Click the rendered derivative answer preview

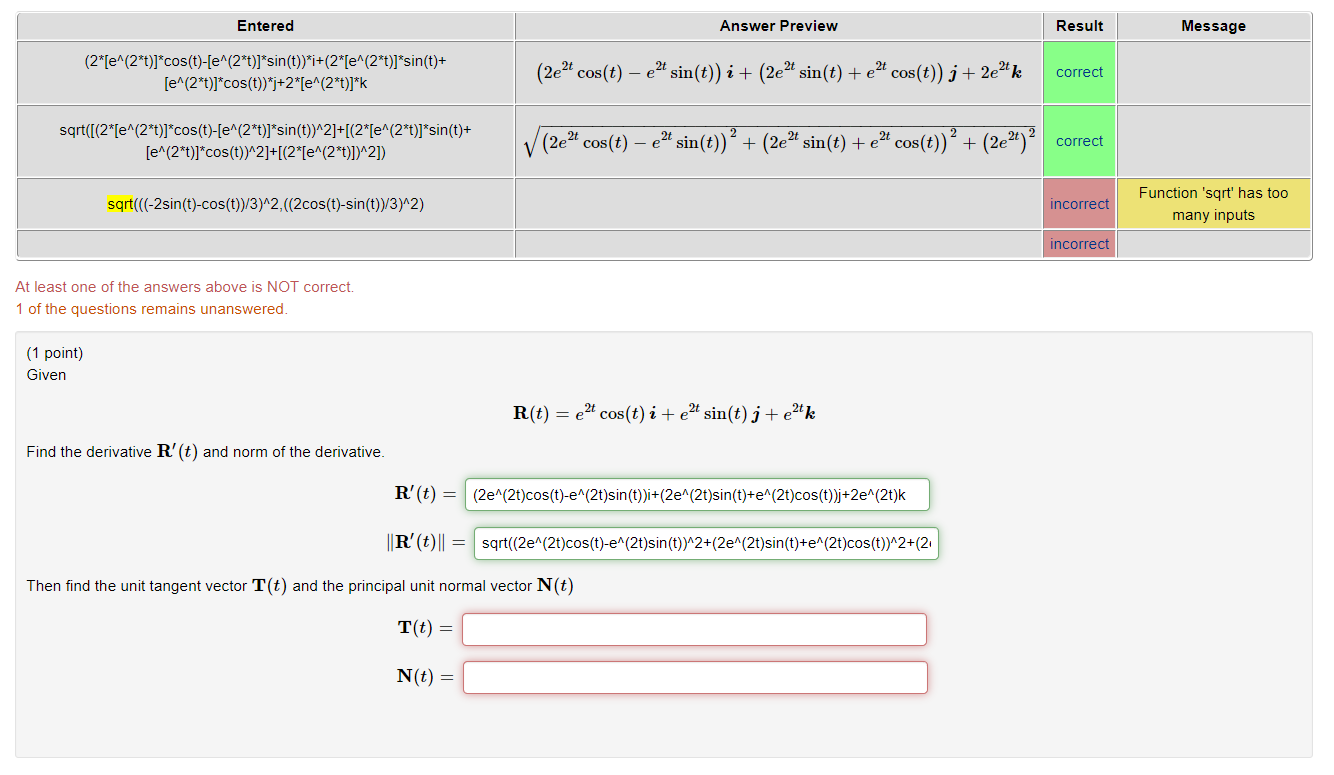click(x=778, y=71)
